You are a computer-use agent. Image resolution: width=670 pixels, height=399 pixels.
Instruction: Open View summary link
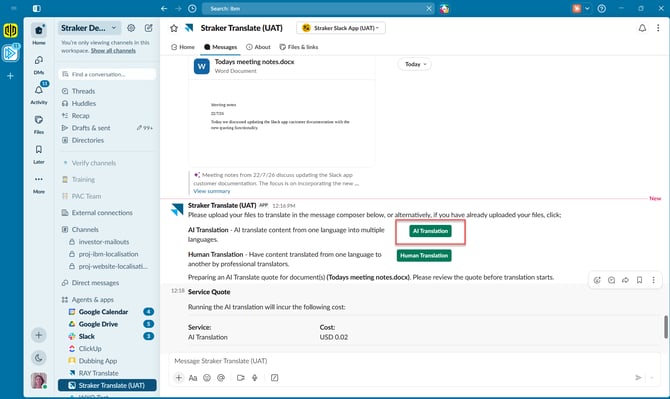point(212,191)
